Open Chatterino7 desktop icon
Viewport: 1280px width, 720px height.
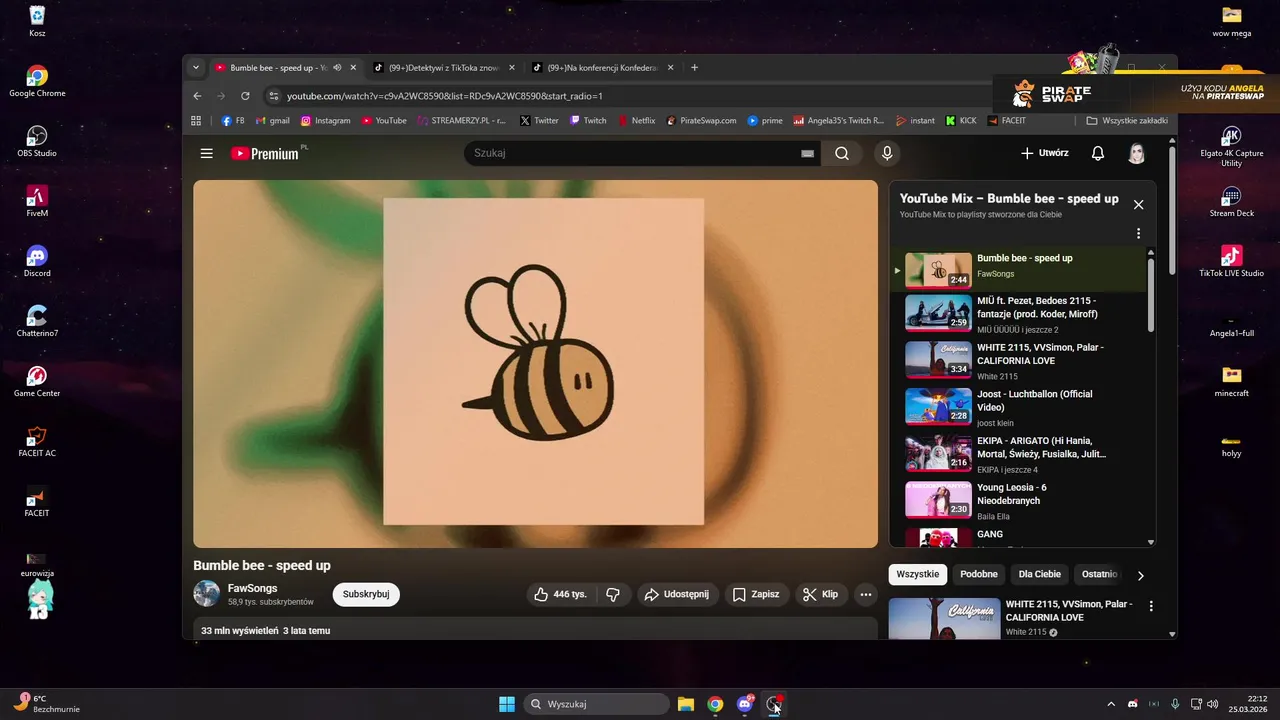pos(37,321)
